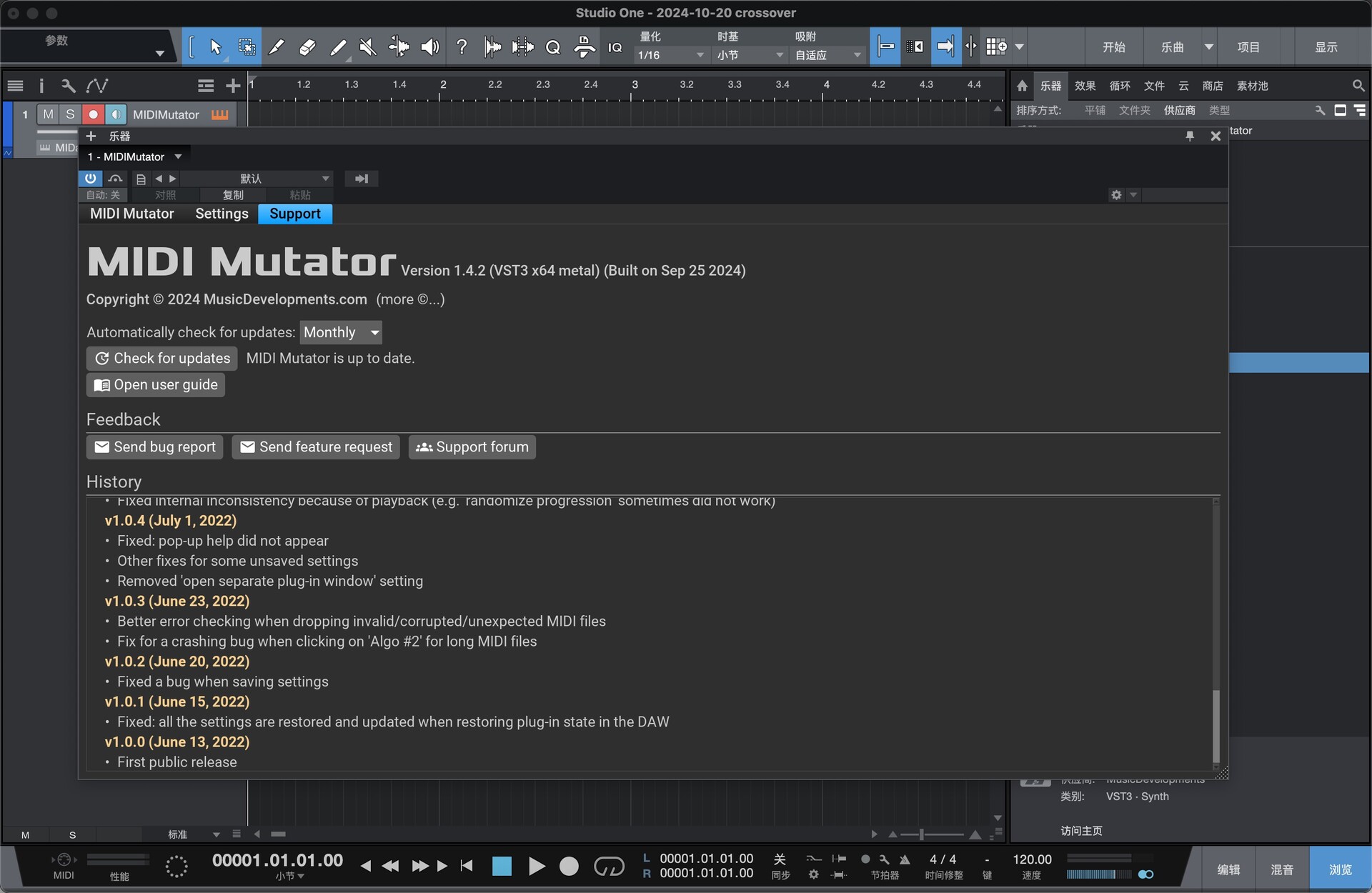Open the 标准 track height dropdown

193,834
